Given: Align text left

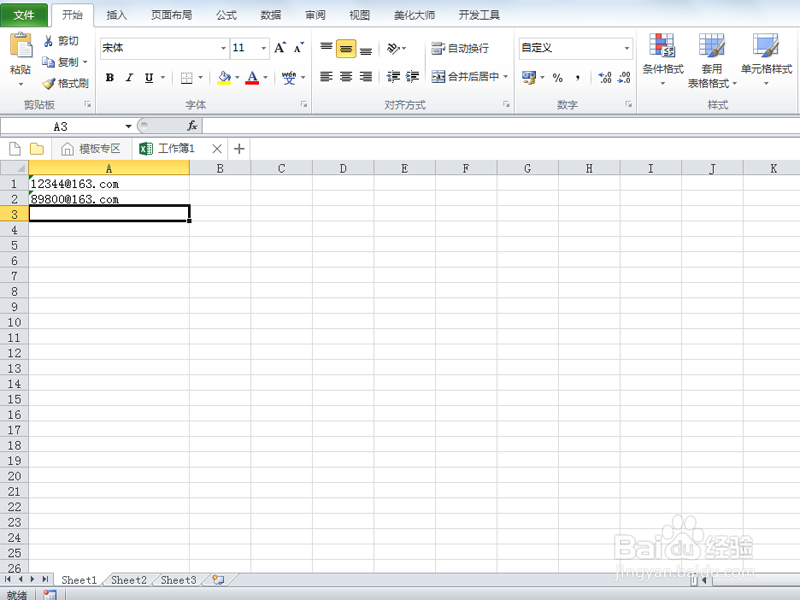Looking at the screenshot, I should [327, 77].
